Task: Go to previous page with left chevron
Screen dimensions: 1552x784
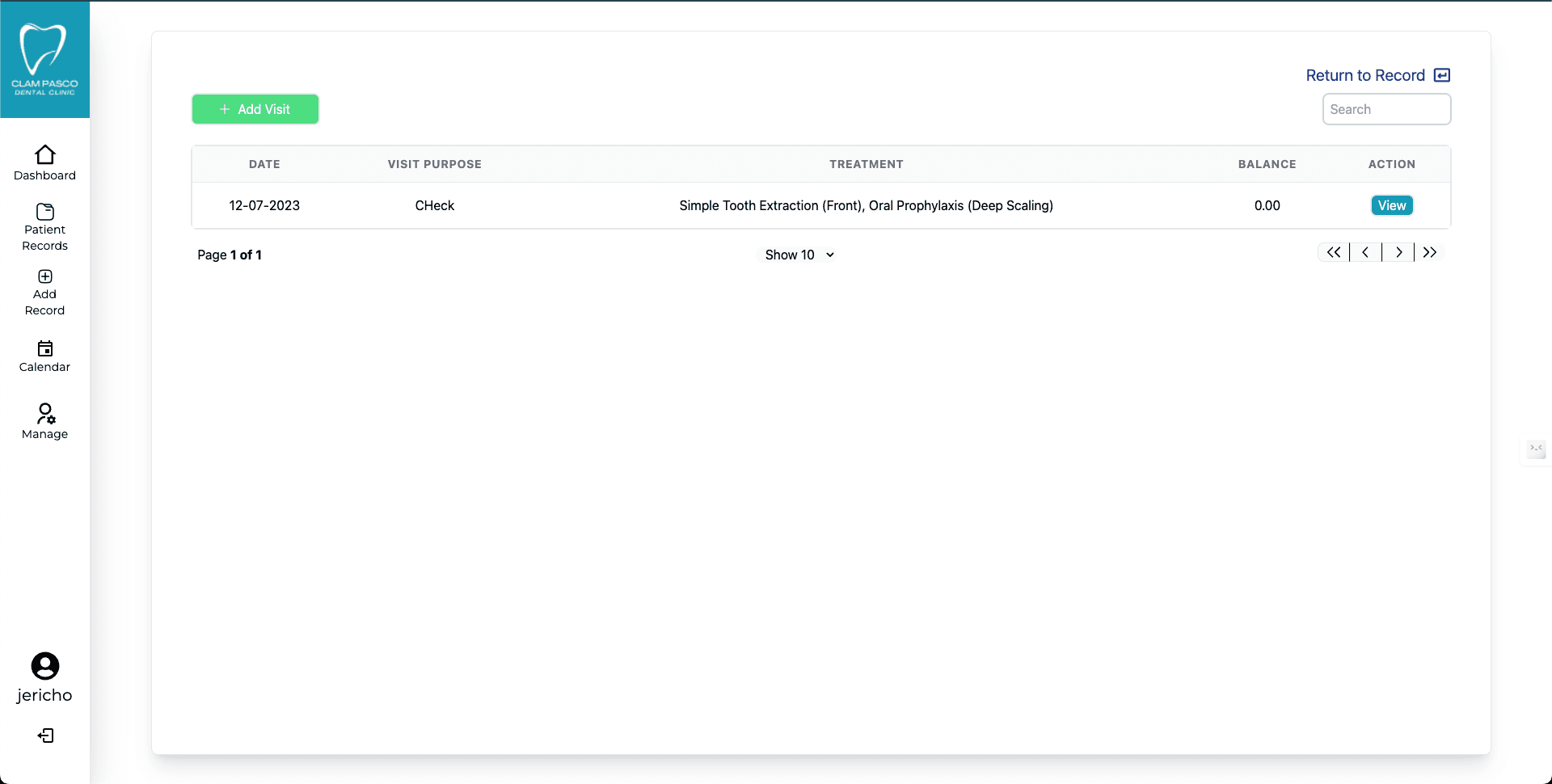Action: pyautogui.click(x=1366, y=251)
